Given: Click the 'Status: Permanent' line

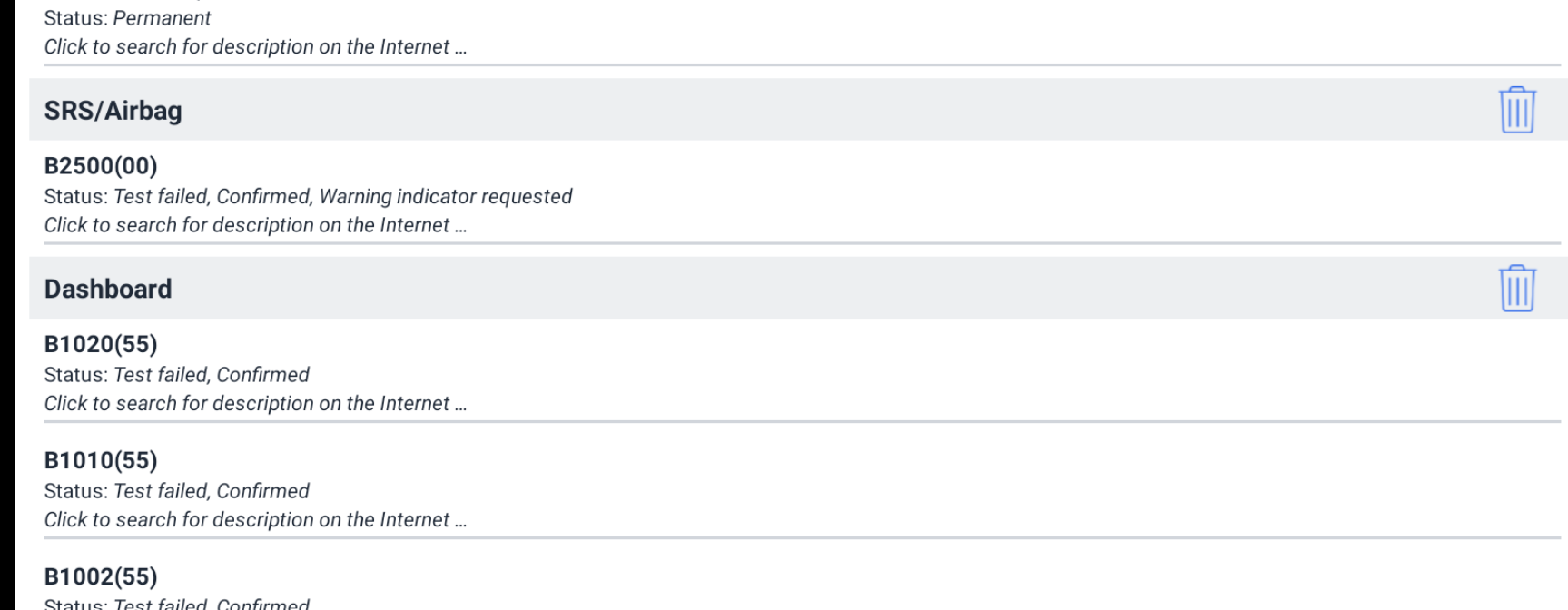Looking at the screenshot, I should pos(127,18).
